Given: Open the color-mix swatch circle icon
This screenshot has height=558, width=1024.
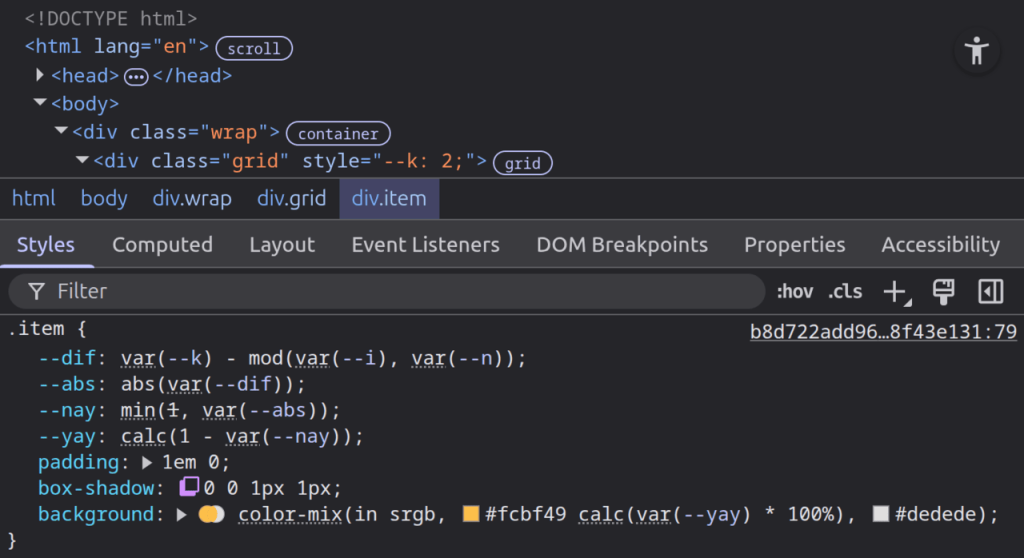Looking at the screenshot, I should point(212,514).
